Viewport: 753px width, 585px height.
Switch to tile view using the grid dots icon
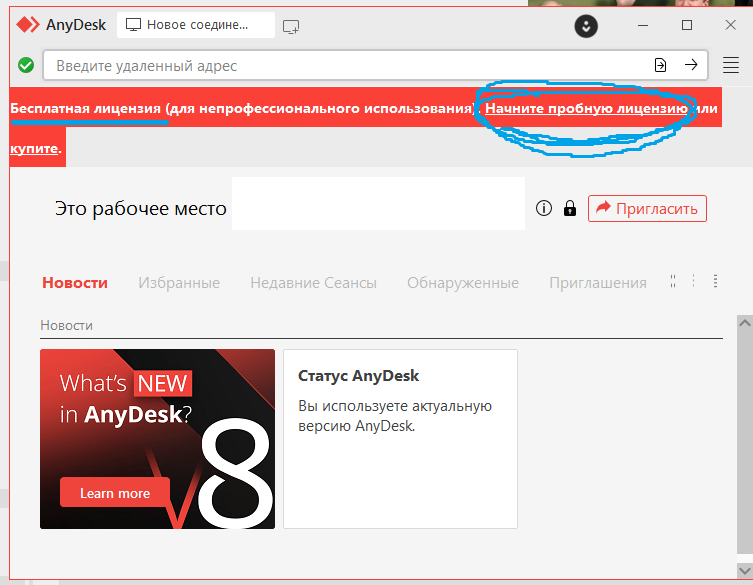673,281
